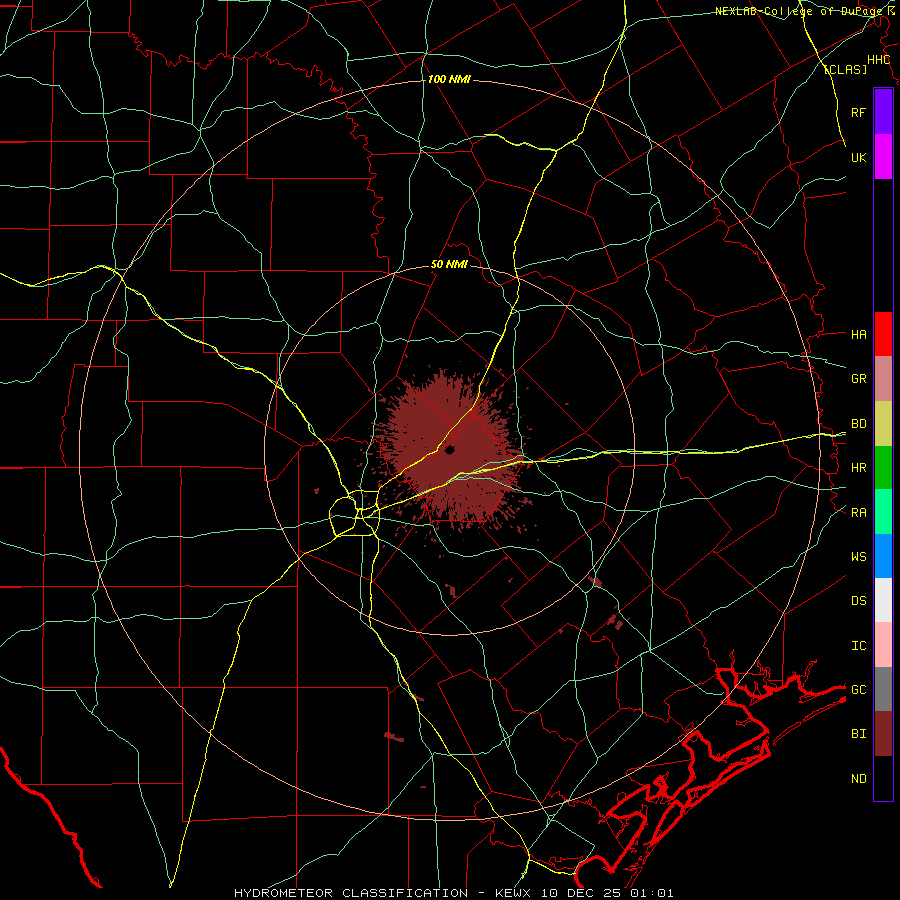Click the GC legend label
This screenshot has height=900, width=900.
coord(859,689)
